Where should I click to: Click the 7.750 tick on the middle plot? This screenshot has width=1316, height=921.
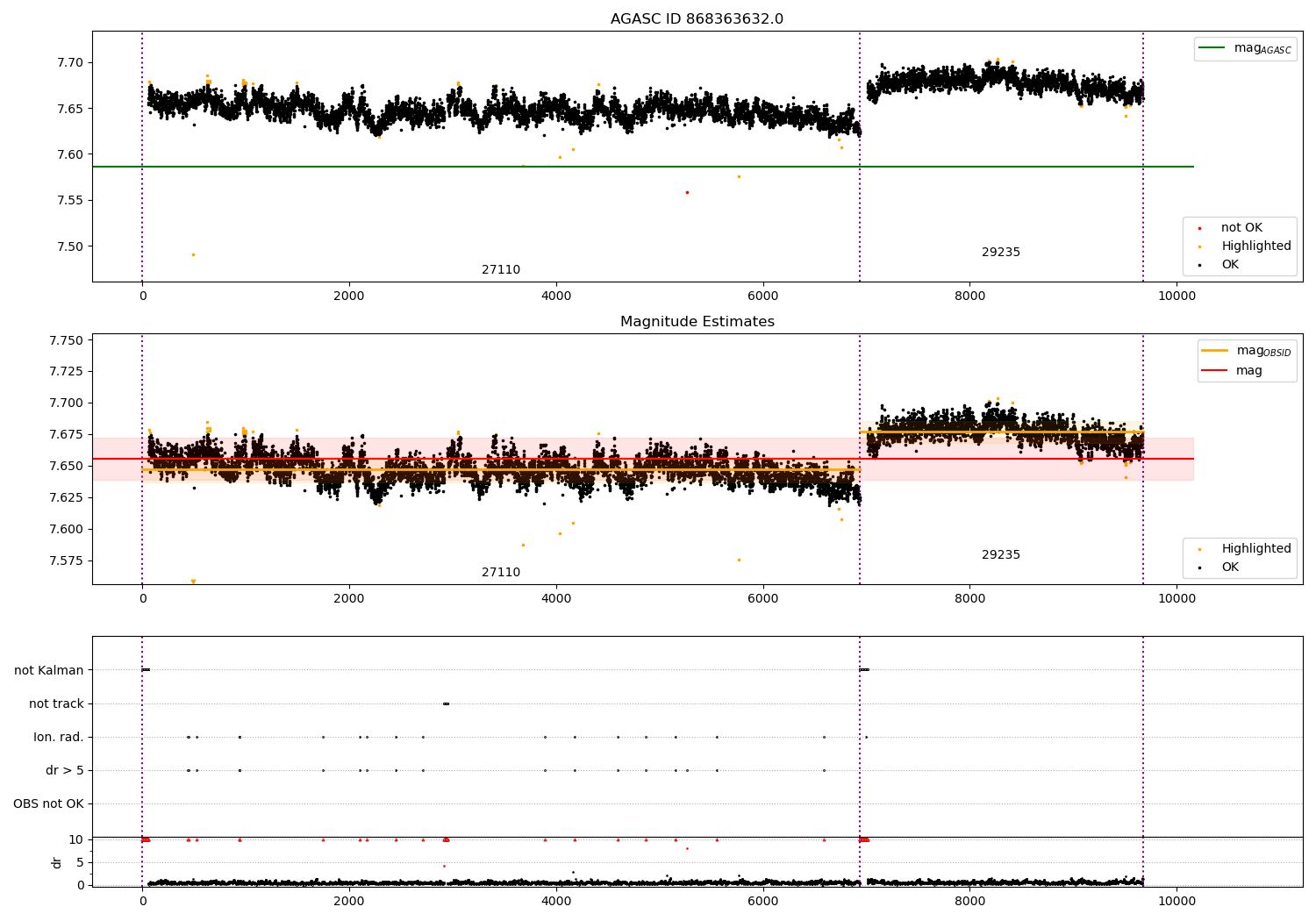pos(67,340)
